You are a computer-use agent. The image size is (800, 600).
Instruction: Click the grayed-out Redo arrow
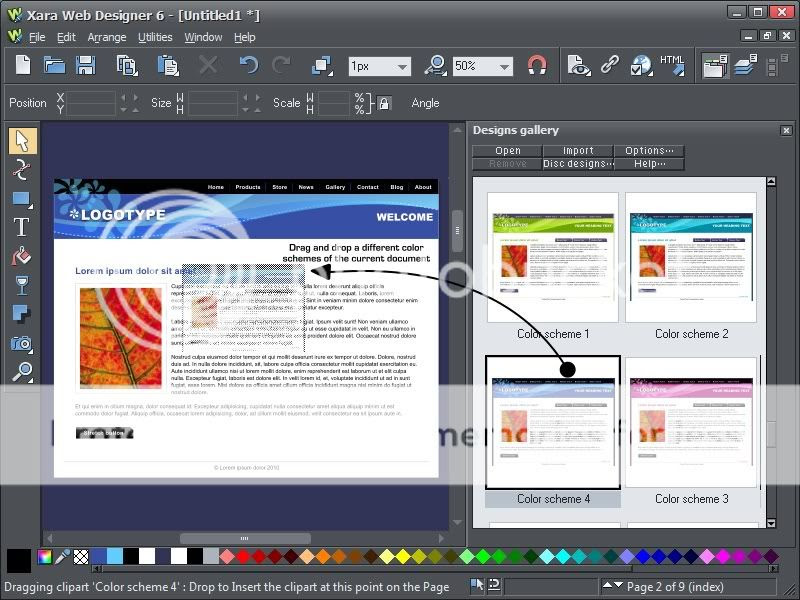281,66
